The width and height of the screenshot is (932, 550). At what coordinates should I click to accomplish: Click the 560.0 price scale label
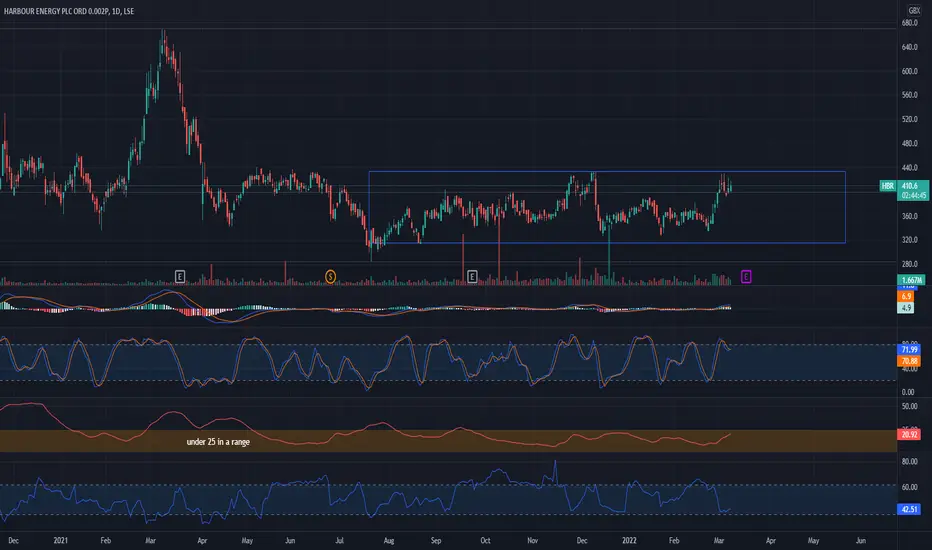(x=910, y=95)
